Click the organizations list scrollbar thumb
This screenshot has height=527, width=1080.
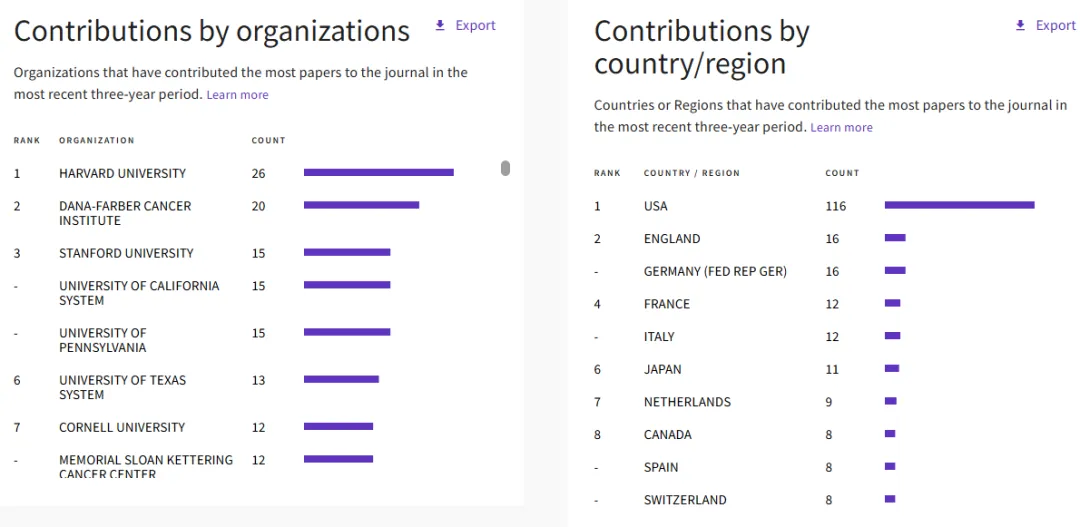click(x=506, y=168)
